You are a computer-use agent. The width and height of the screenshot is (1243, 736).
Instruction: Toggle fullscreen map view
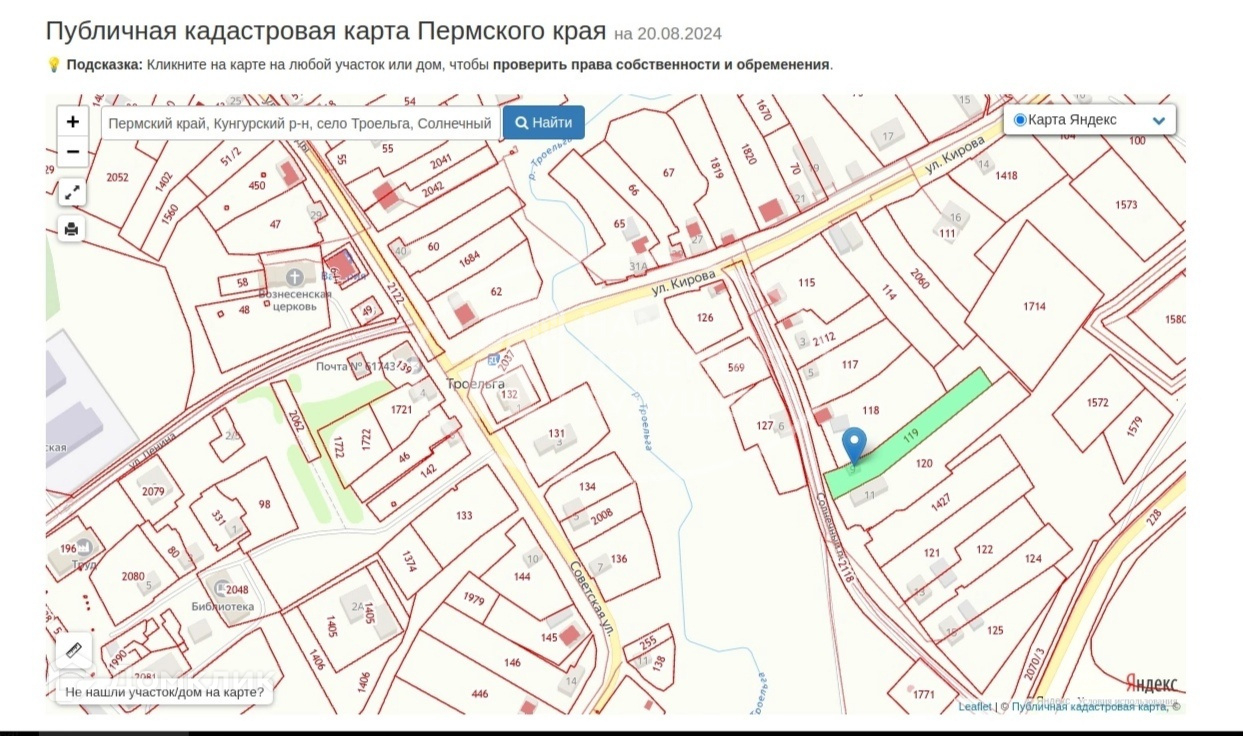coord(72,193)
